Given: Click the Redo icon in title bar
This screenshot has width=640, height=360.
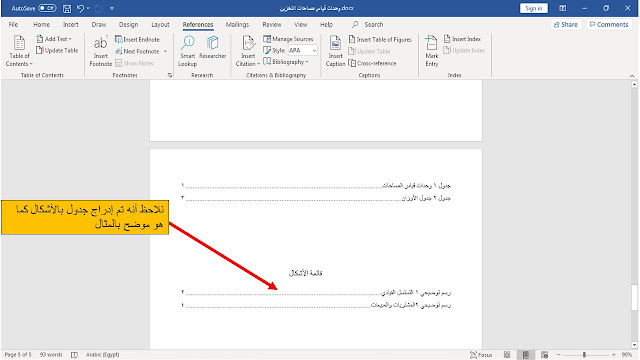Looking at the screenshot, I should coord(98,8).
